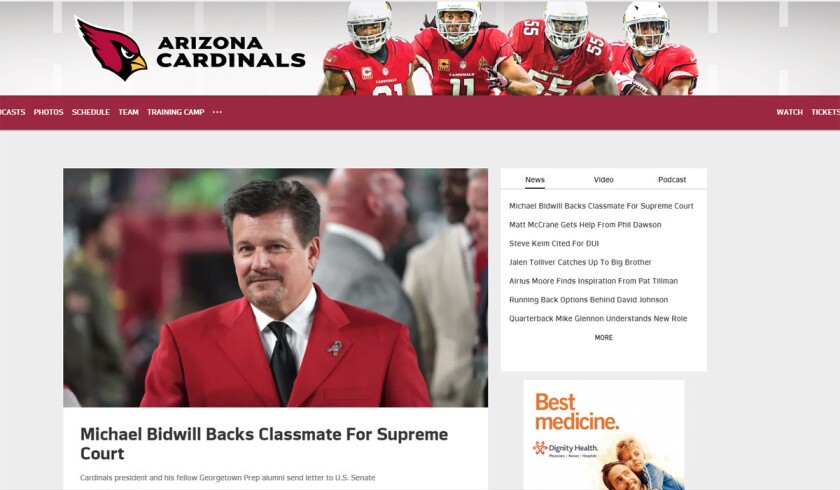Read Jalen Tolliver Catches Up To Big Brother

coord(580,262)
